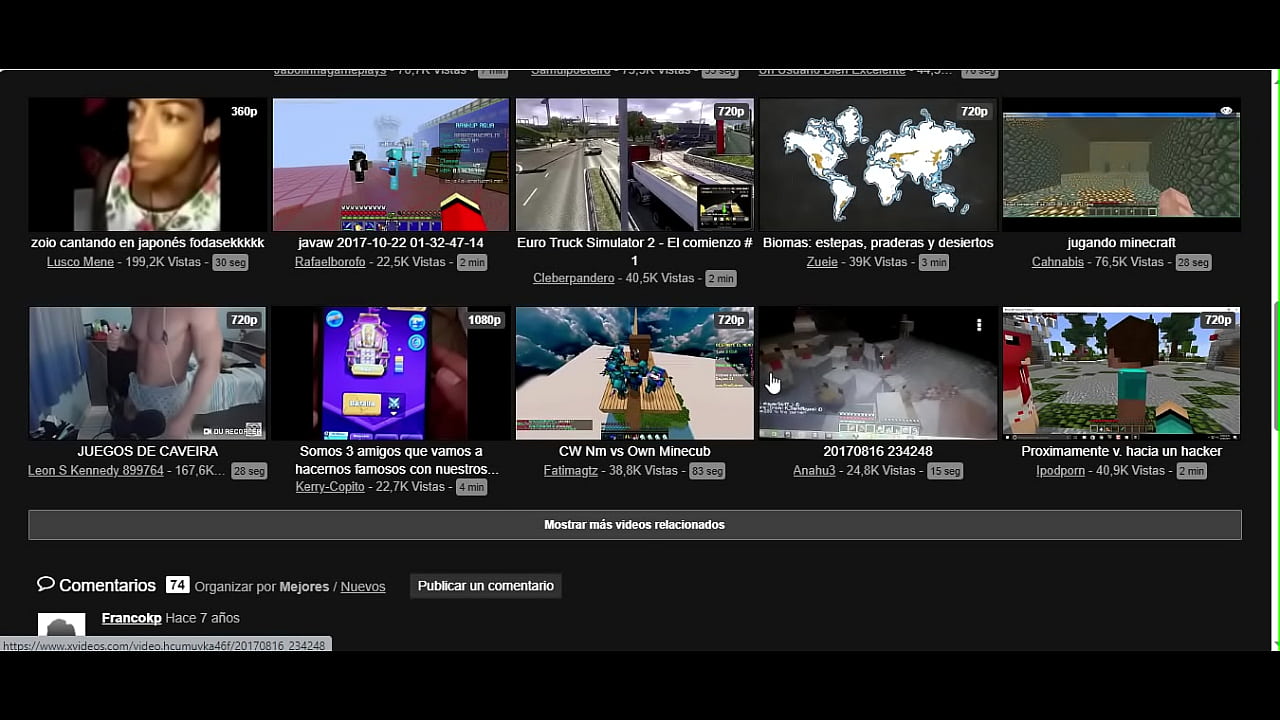Open the Rafaelborofo uploader link
Image resolution: width=1280 pixels, height=720 pixels.
330,262
